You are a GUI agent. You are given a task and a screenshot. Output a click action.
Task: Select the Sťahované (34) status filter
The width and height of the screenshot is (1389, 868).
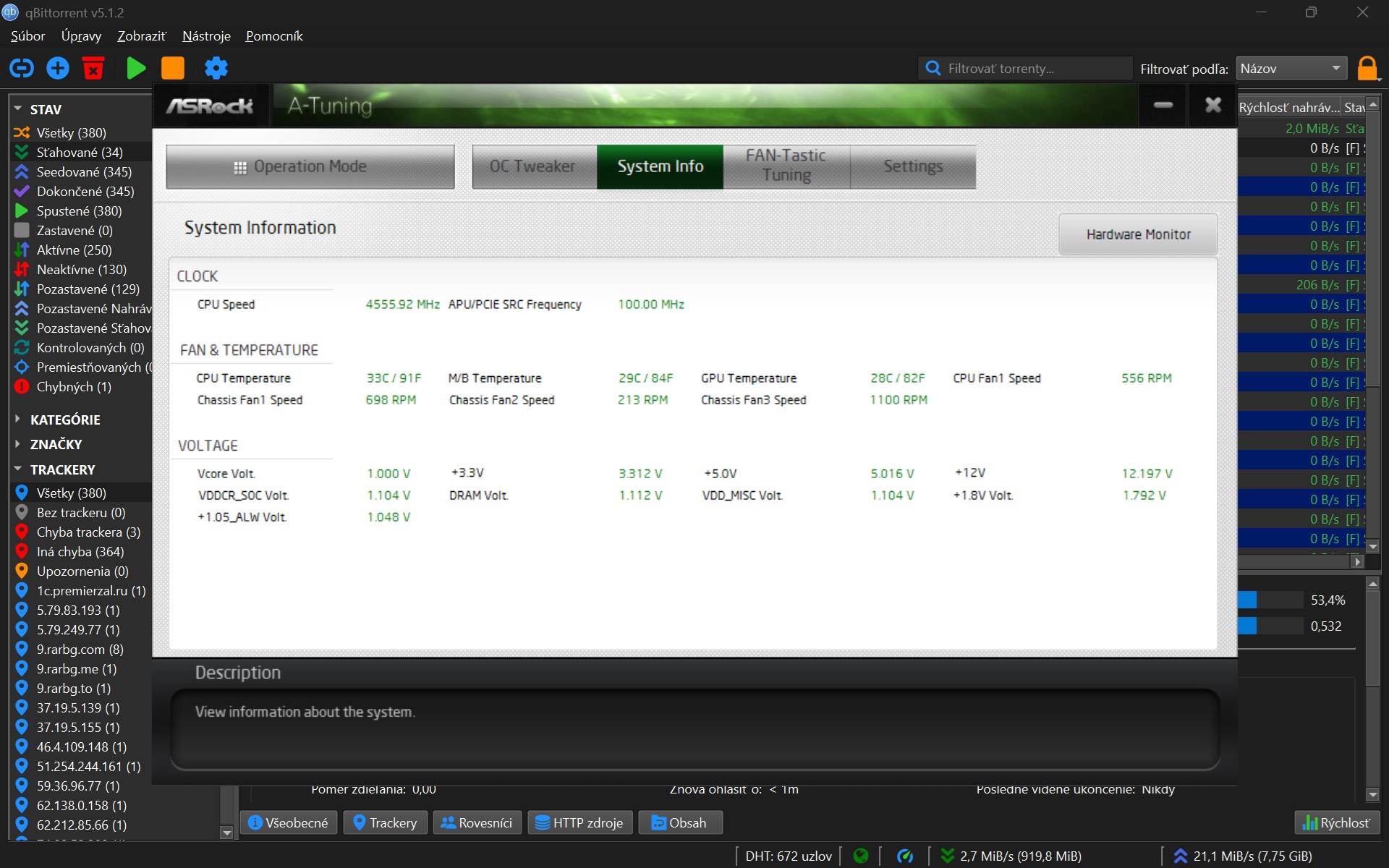[80, 153]
